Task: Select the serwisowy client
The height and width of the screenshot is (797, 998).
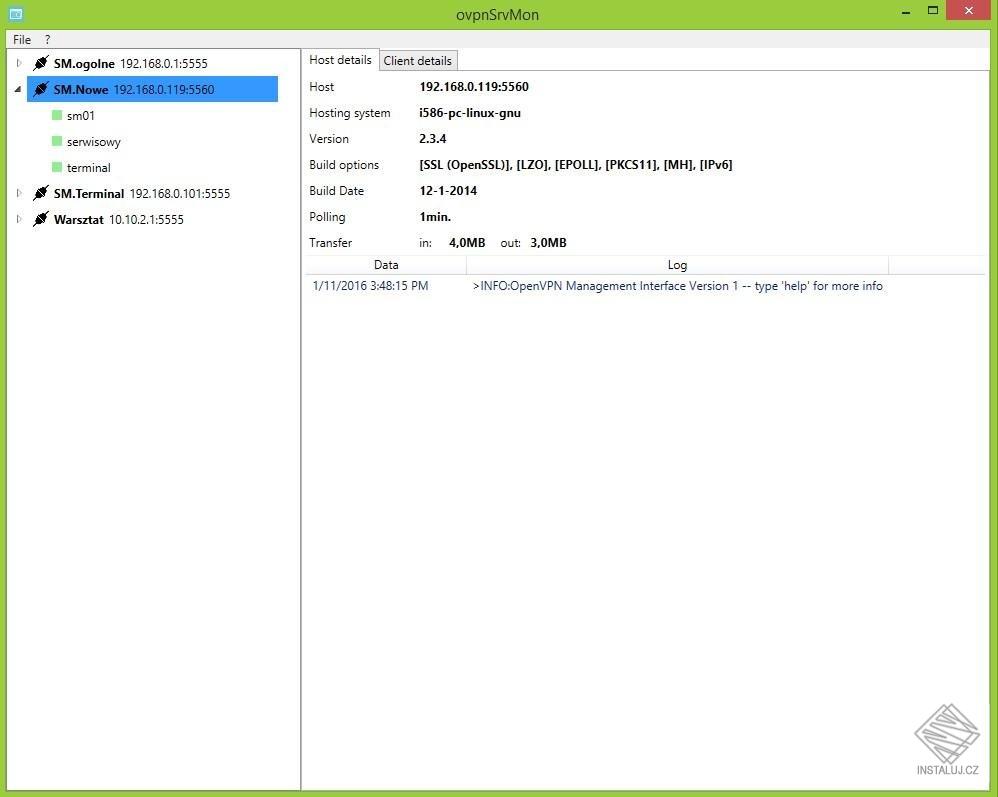Action: [x=94, y=142]
